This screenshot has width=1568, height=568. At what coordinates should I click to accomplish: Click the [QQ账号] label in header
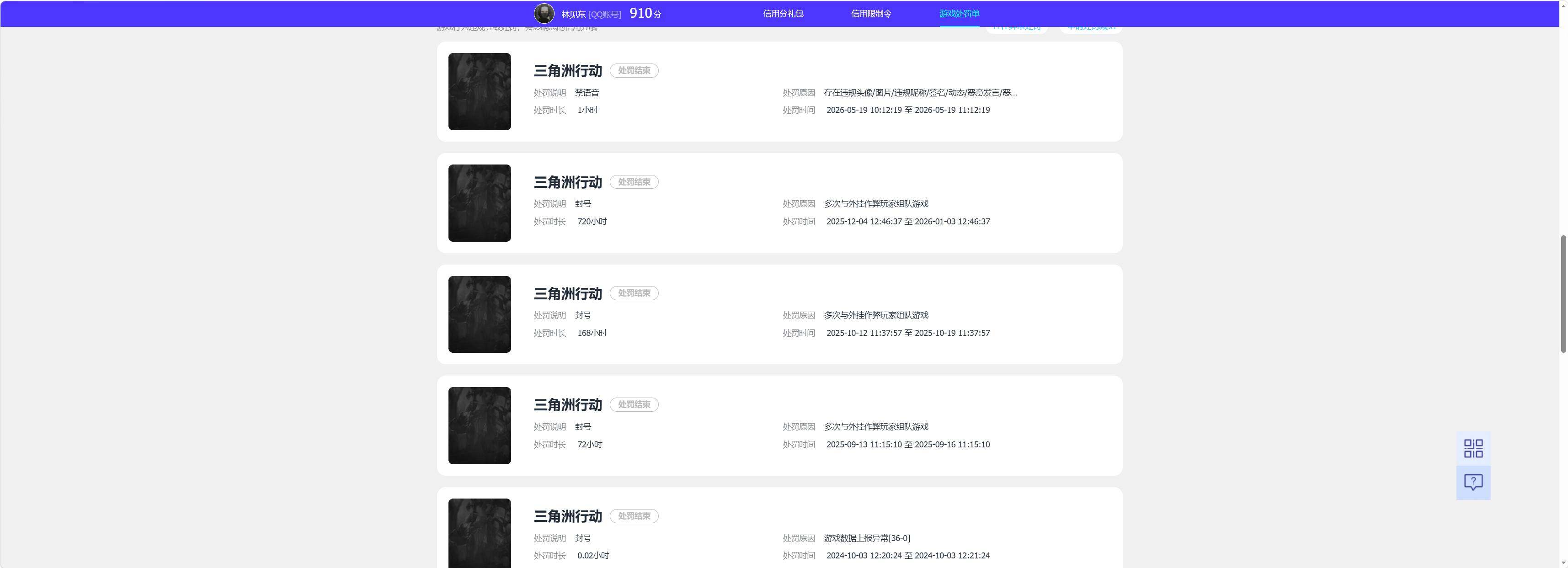point(604,14)
